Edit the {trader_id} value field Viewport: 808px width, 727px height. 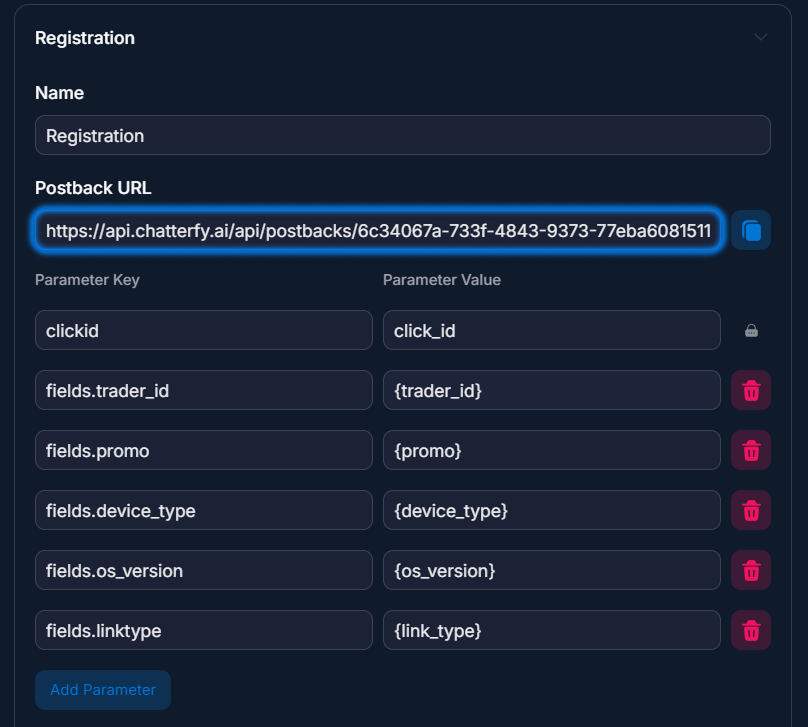click(x=552, y=391)
